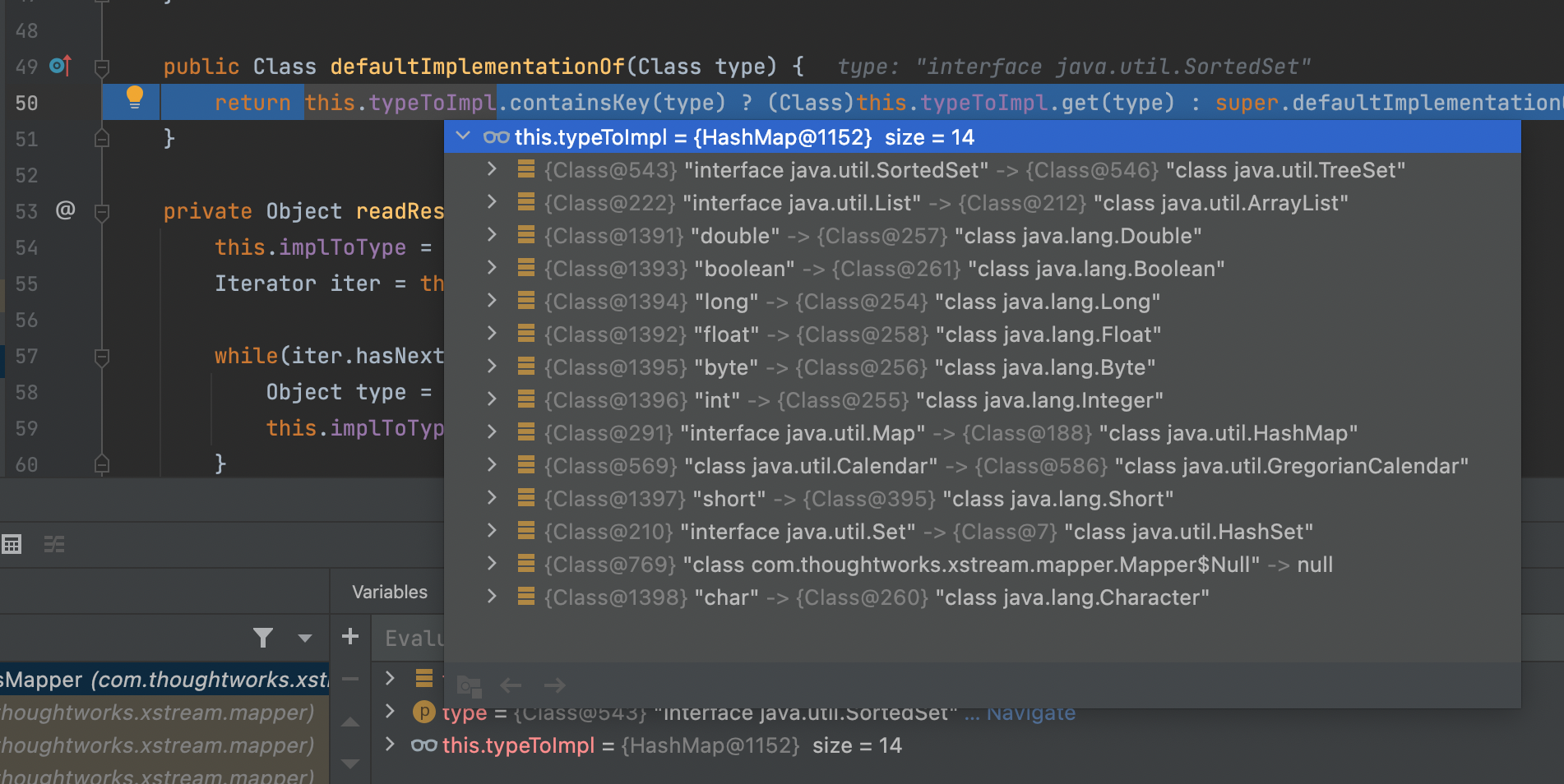Toggle the fold marker at line 53
Viewport: 1564px width, 784px height.
pyautogui.click(x=102, y=212)
